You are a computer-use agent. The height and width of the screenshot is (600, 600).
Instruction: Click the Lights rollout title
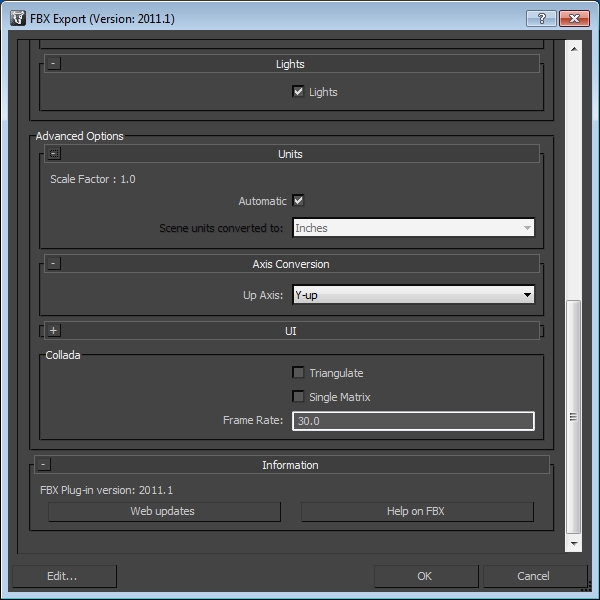pos(290,64)
